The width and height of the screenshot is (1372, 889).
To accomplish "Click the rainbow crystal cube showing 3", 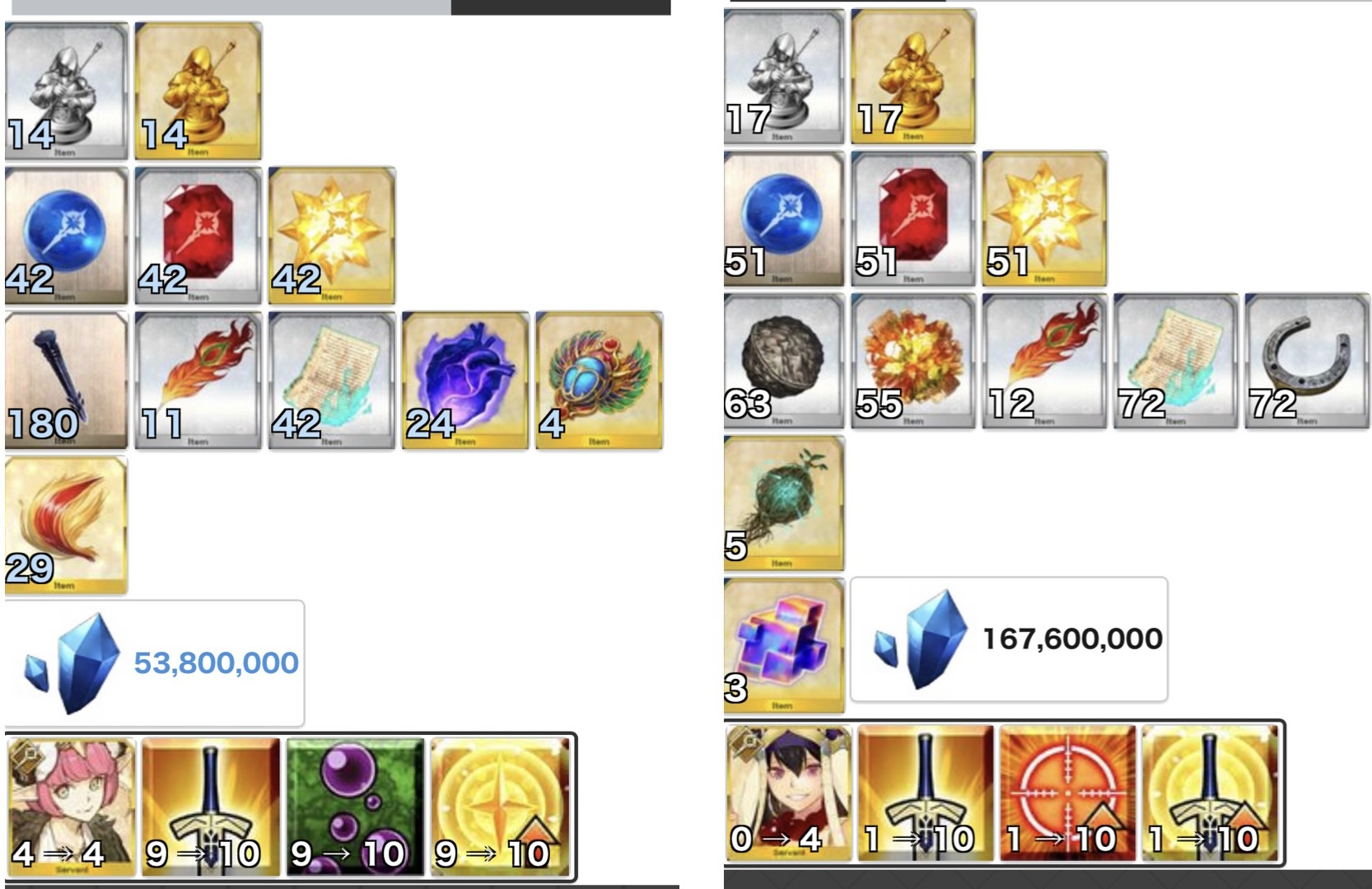I will [784, 645].
